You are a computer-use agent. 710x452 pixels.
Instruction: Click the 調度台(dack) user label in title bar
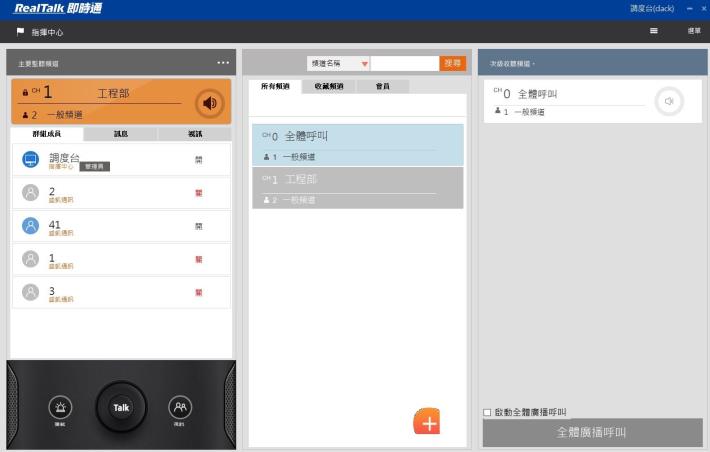652,8
